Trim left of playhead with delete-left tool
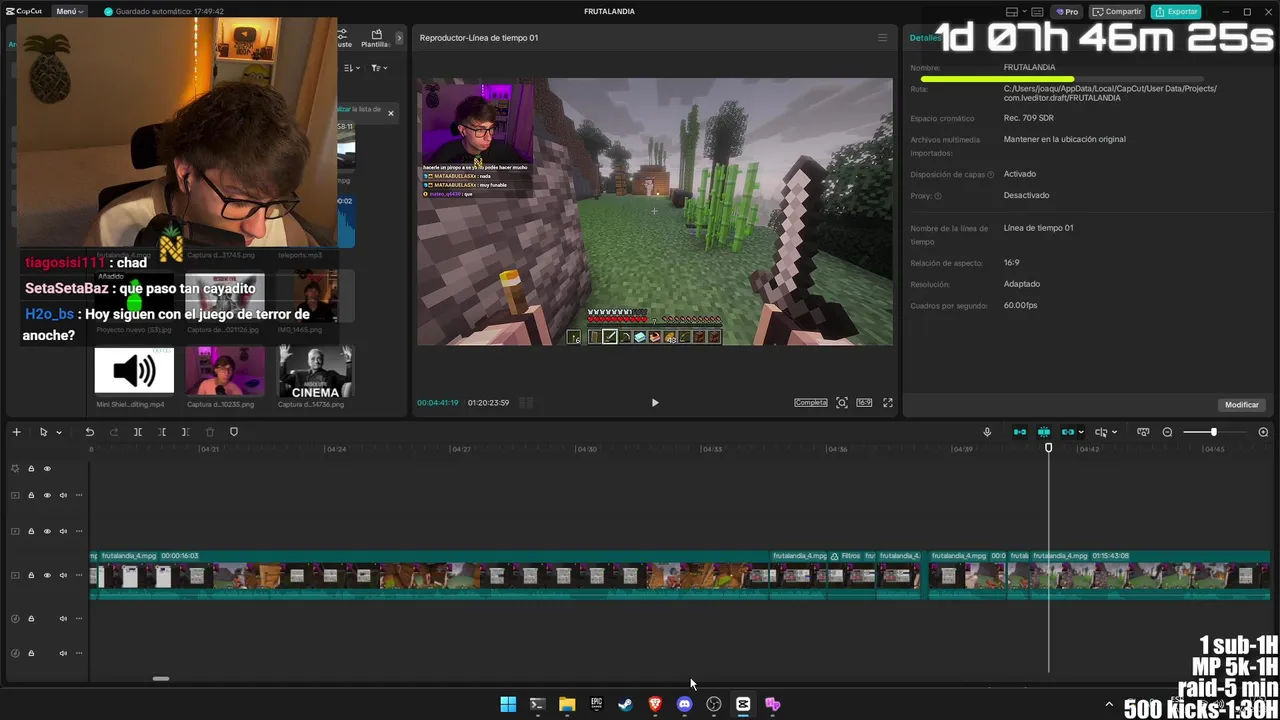The height and width of the screenshot is (720, 1280). 162,432
